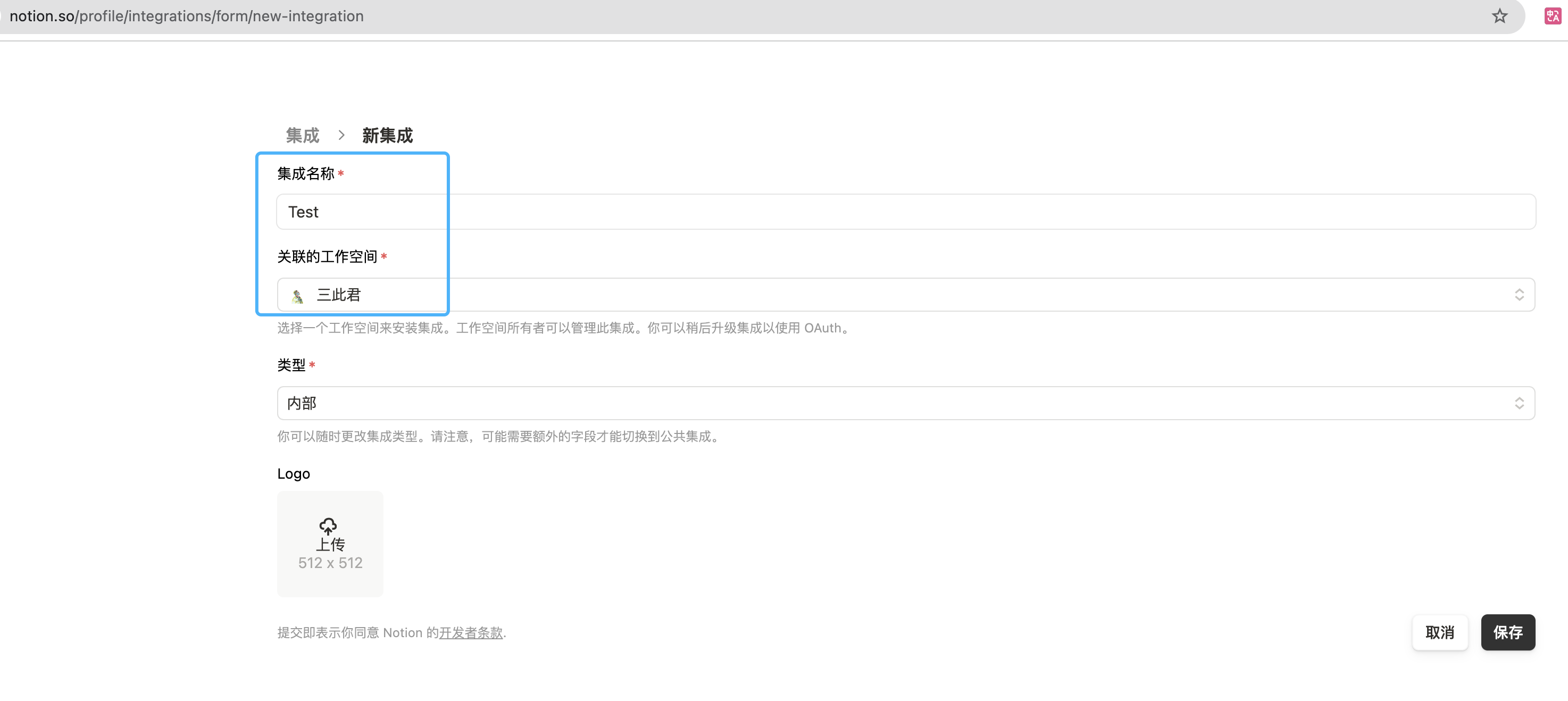Save the integration with 保存
This screenshot has width=1568, height=701.
point(1507,632)
